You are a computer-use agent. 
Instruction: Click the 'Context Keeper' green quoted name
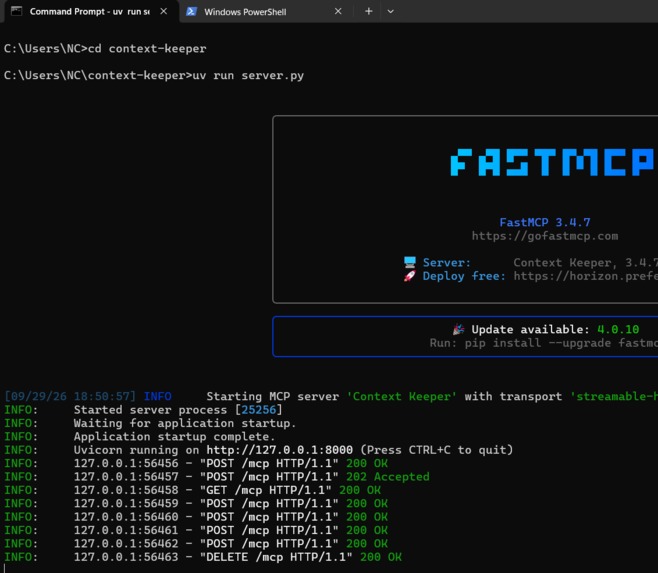click(401, 396)
